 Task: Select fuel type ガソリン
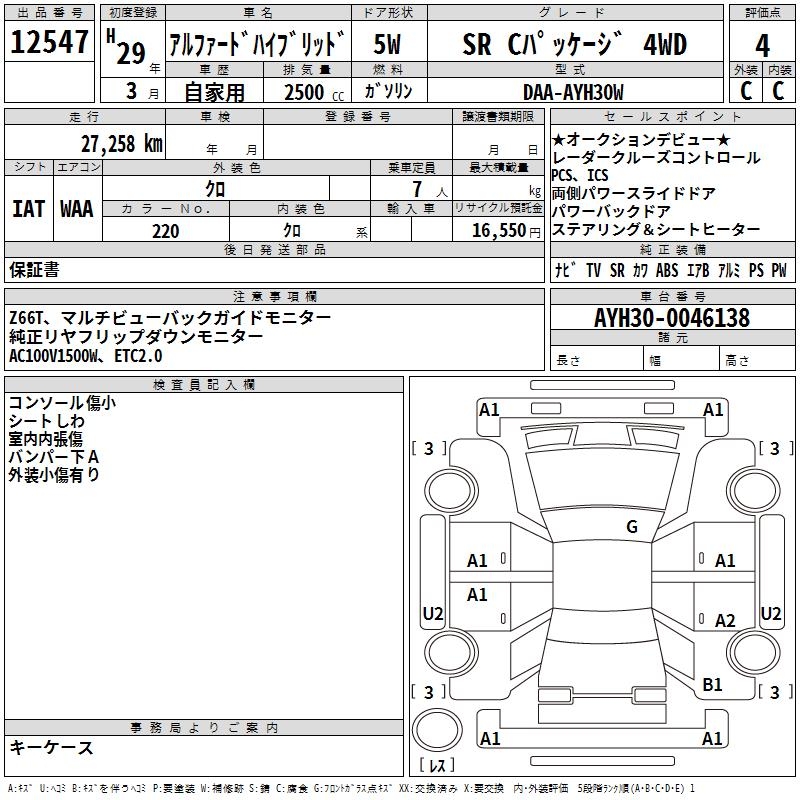(x=388, y=91)
